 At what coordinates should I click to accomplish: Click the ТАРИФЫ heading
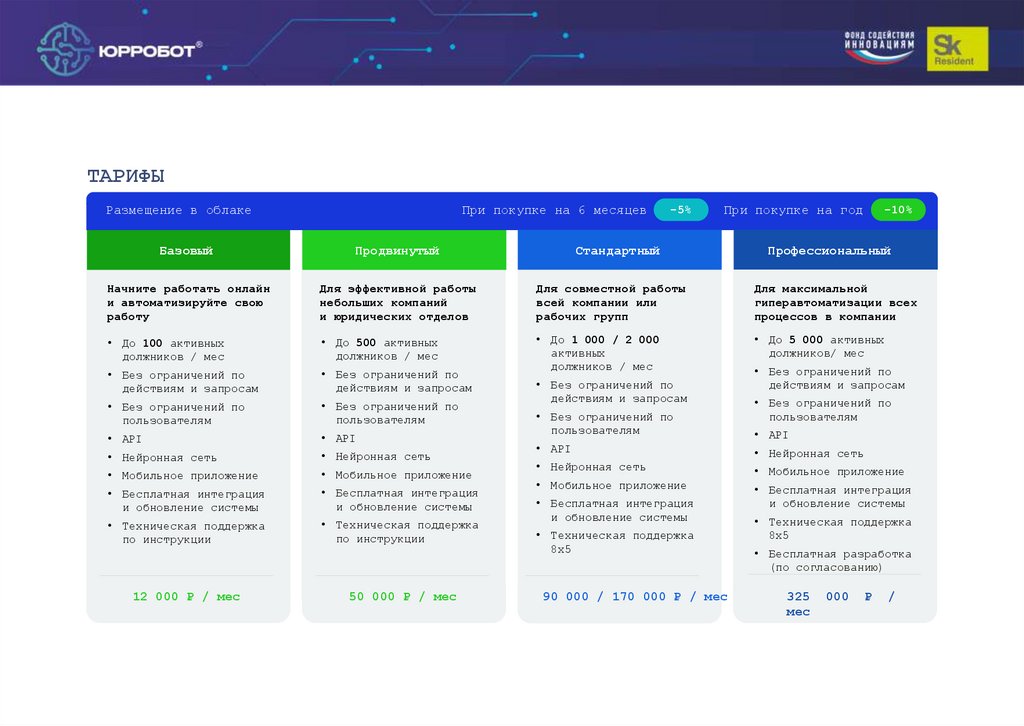pyautogui.click(x=125, y=176)
